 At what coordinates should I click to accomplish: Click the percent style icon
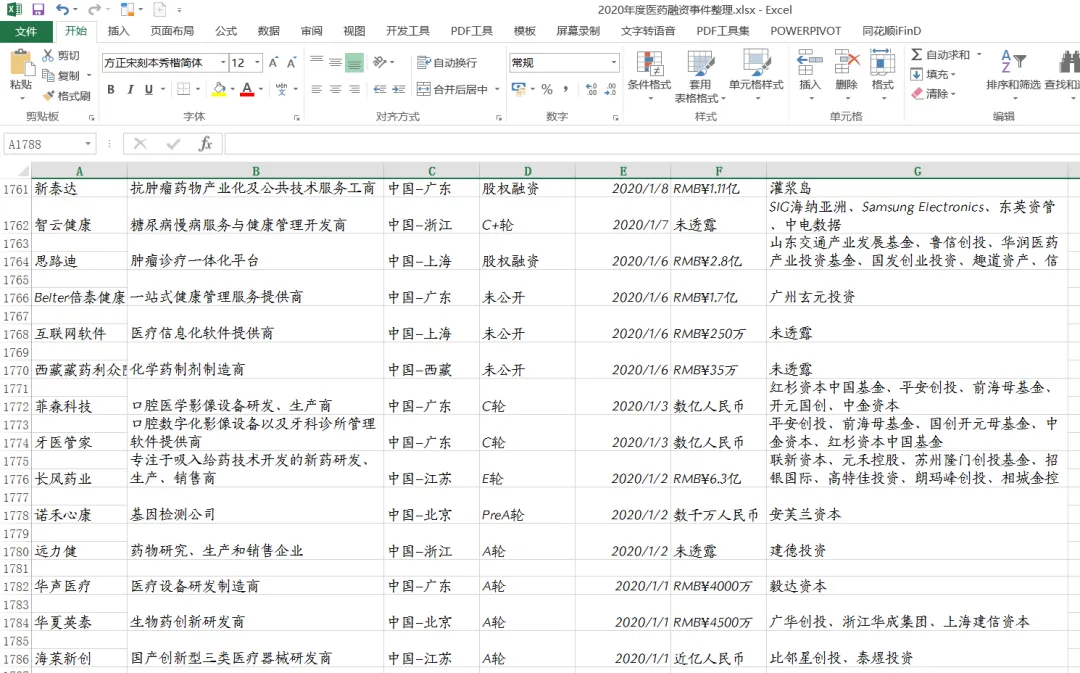547,89
